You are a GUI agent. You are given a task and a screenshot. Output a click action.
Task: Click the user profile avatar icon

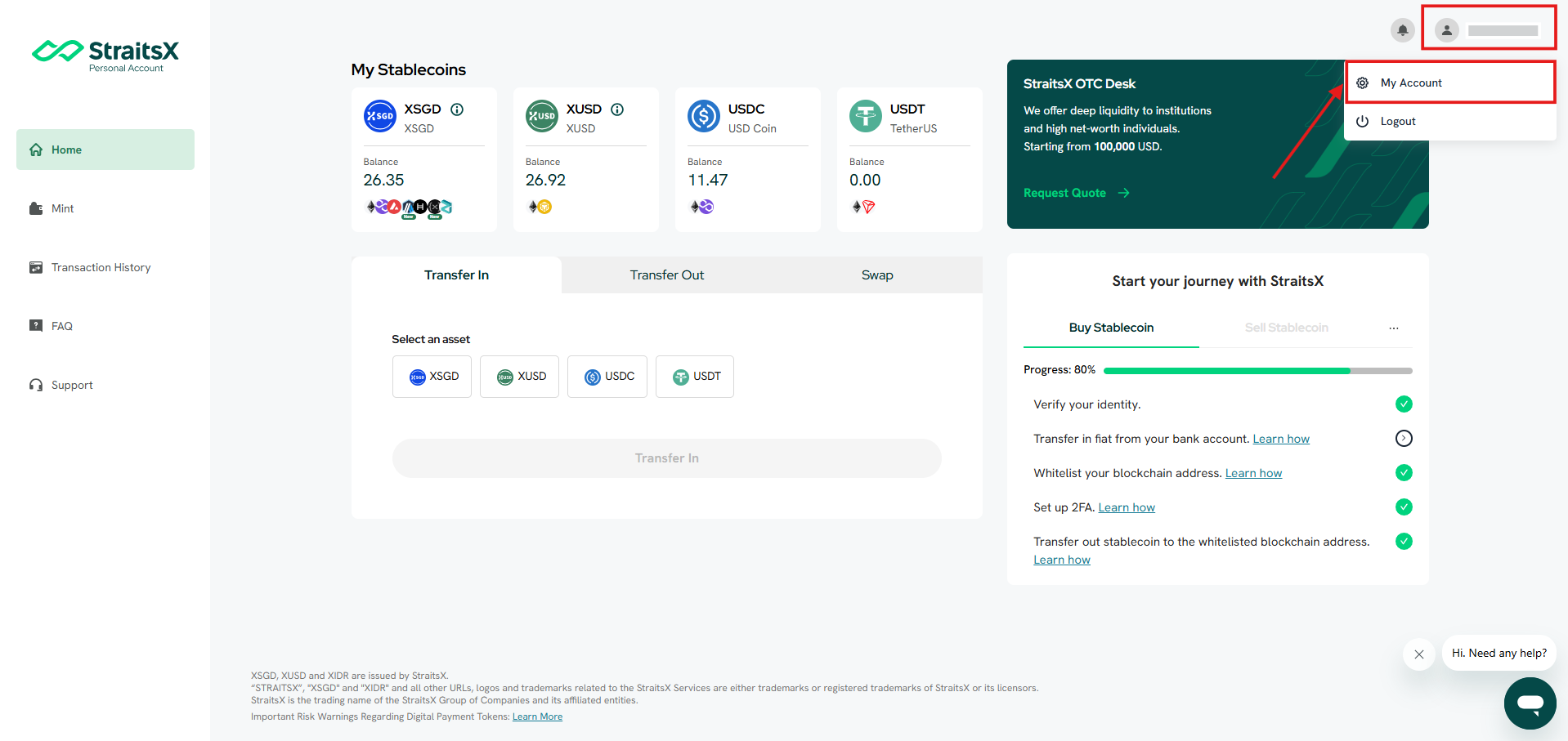(1446, 30)
